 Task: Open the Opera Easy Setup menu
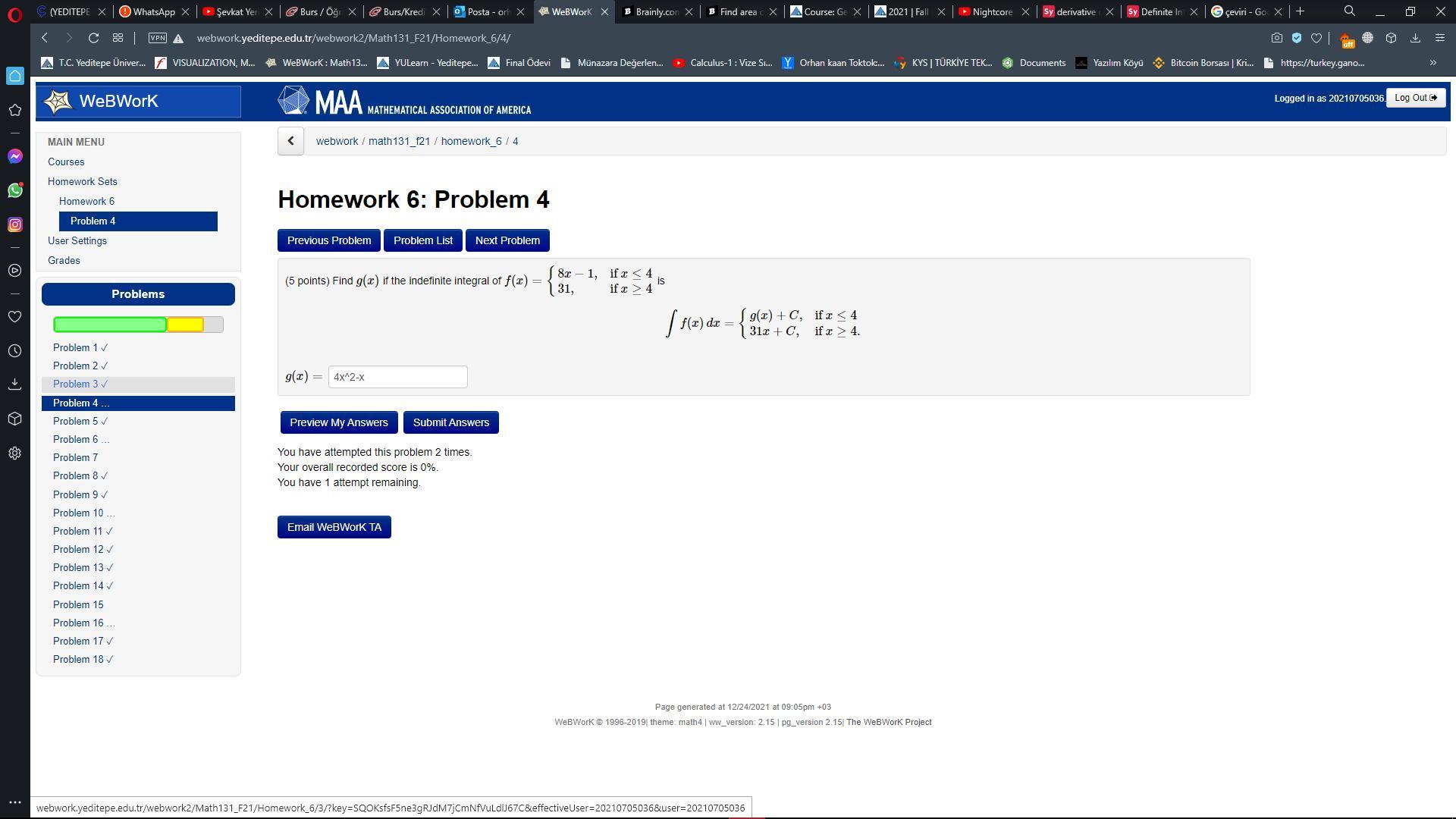[1439, 38]
